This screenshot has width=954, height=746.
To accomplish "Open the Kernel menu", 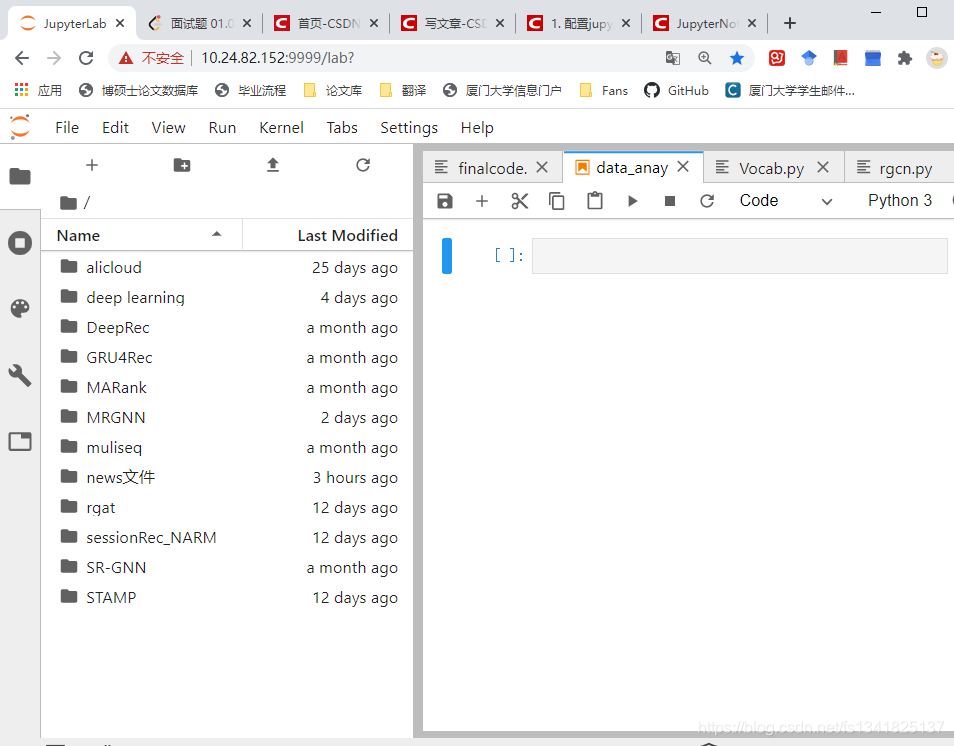I will click(x=281, y=127).
